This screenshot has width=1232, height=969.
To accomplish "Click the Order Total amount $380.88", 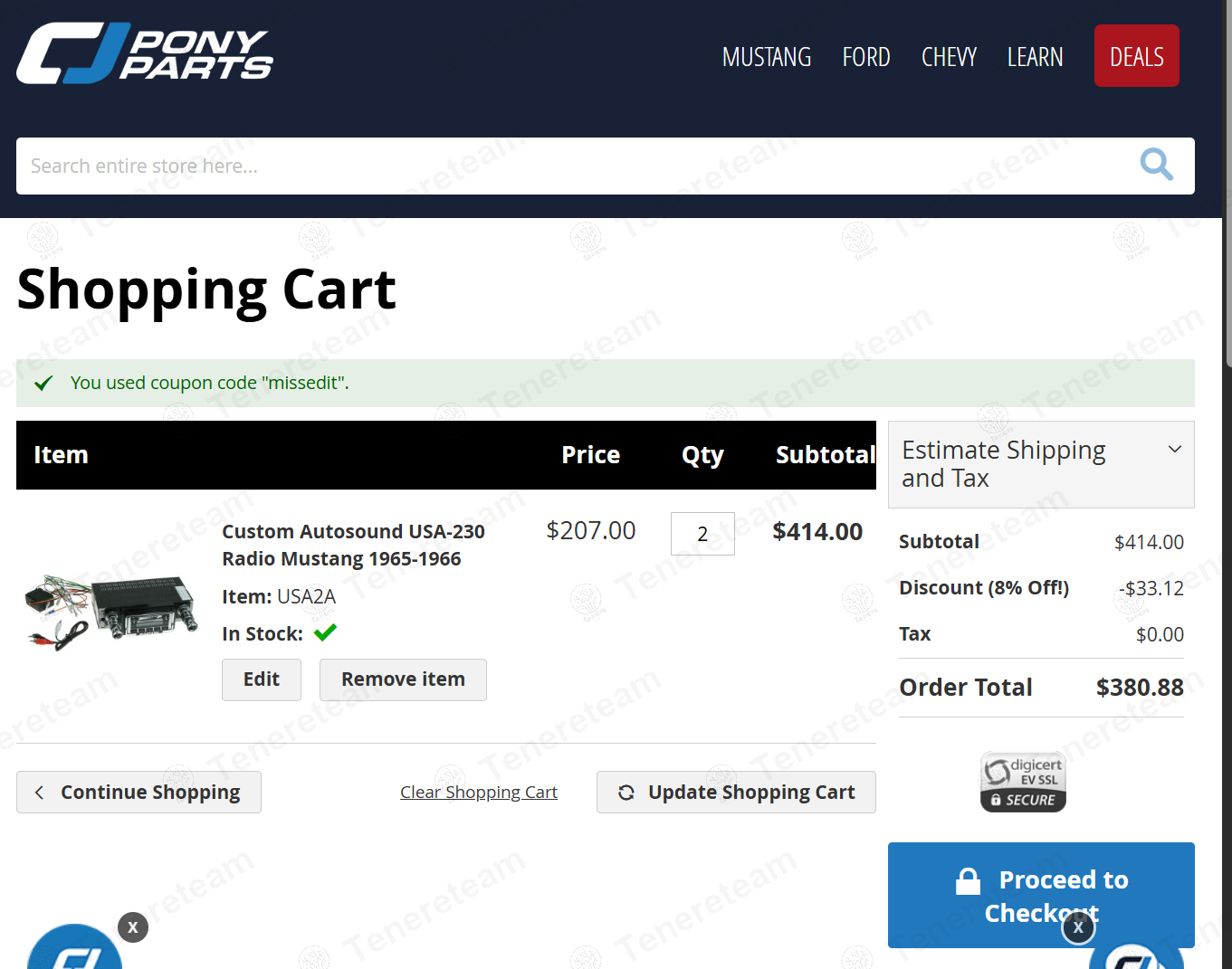I will click(1140, 688).
